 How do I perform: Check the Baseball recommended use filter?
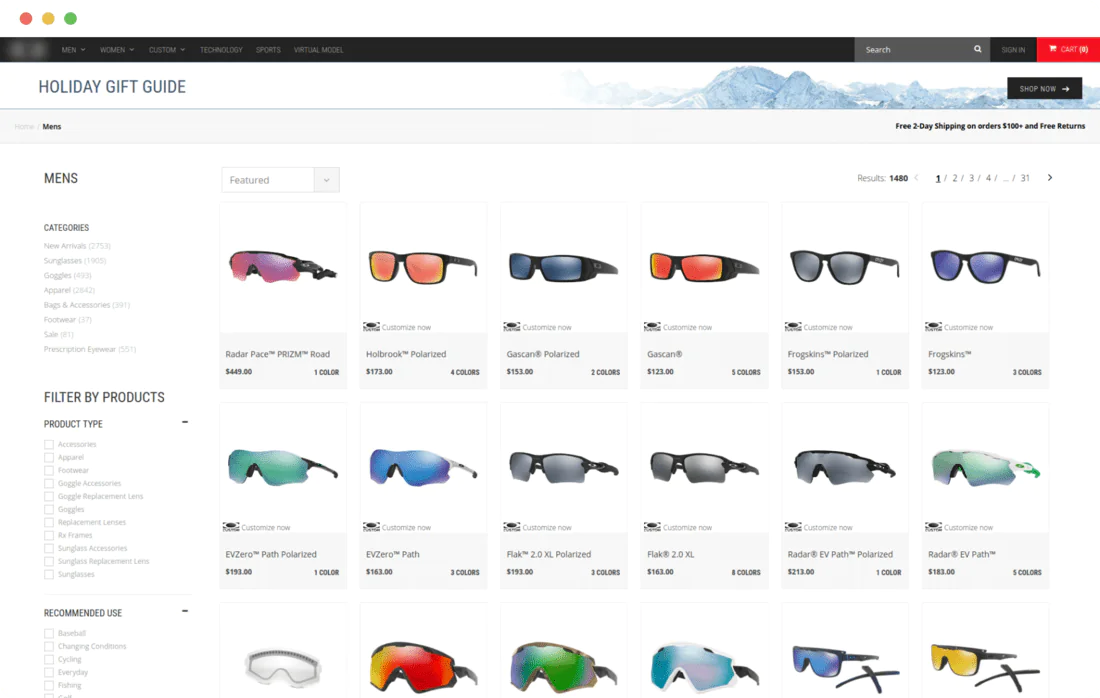(x=48, y=633)
